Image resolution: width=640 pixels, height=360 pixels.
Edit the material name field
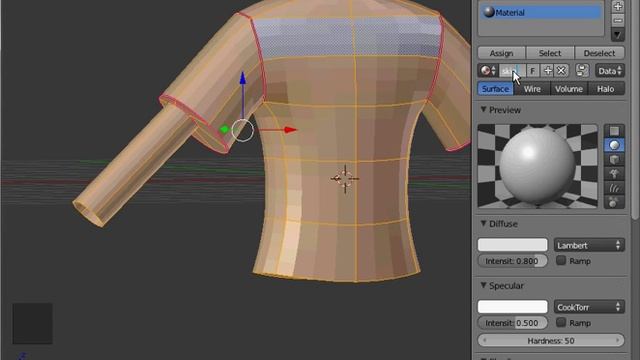(x=512, y=71)
